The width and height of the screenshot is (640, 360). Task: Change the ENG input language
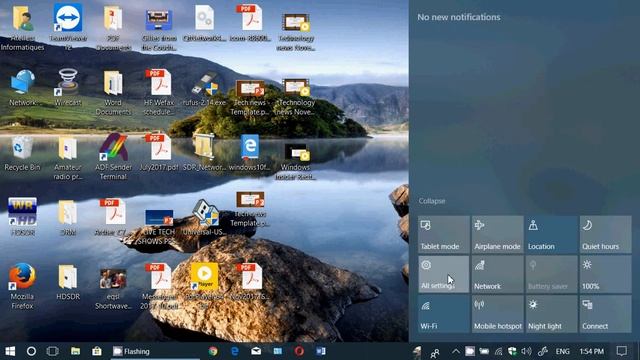[x=562, y=351]
